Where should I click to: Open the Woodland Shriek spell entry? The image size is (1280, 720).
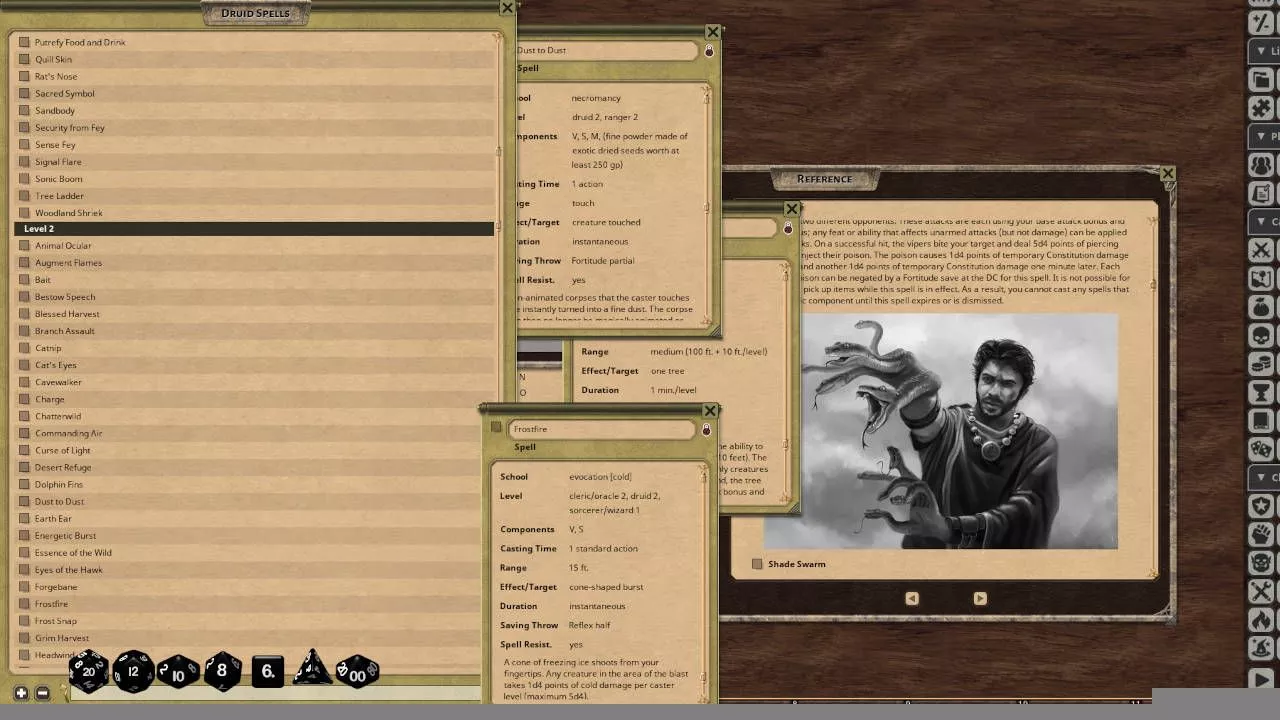68,213
